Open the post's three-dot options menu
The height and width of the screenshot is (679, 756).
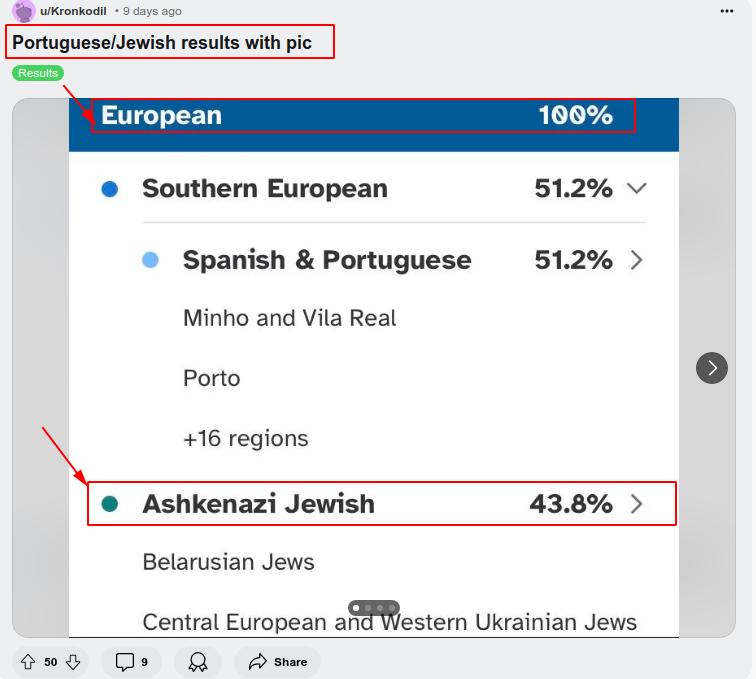coord(727,11)
